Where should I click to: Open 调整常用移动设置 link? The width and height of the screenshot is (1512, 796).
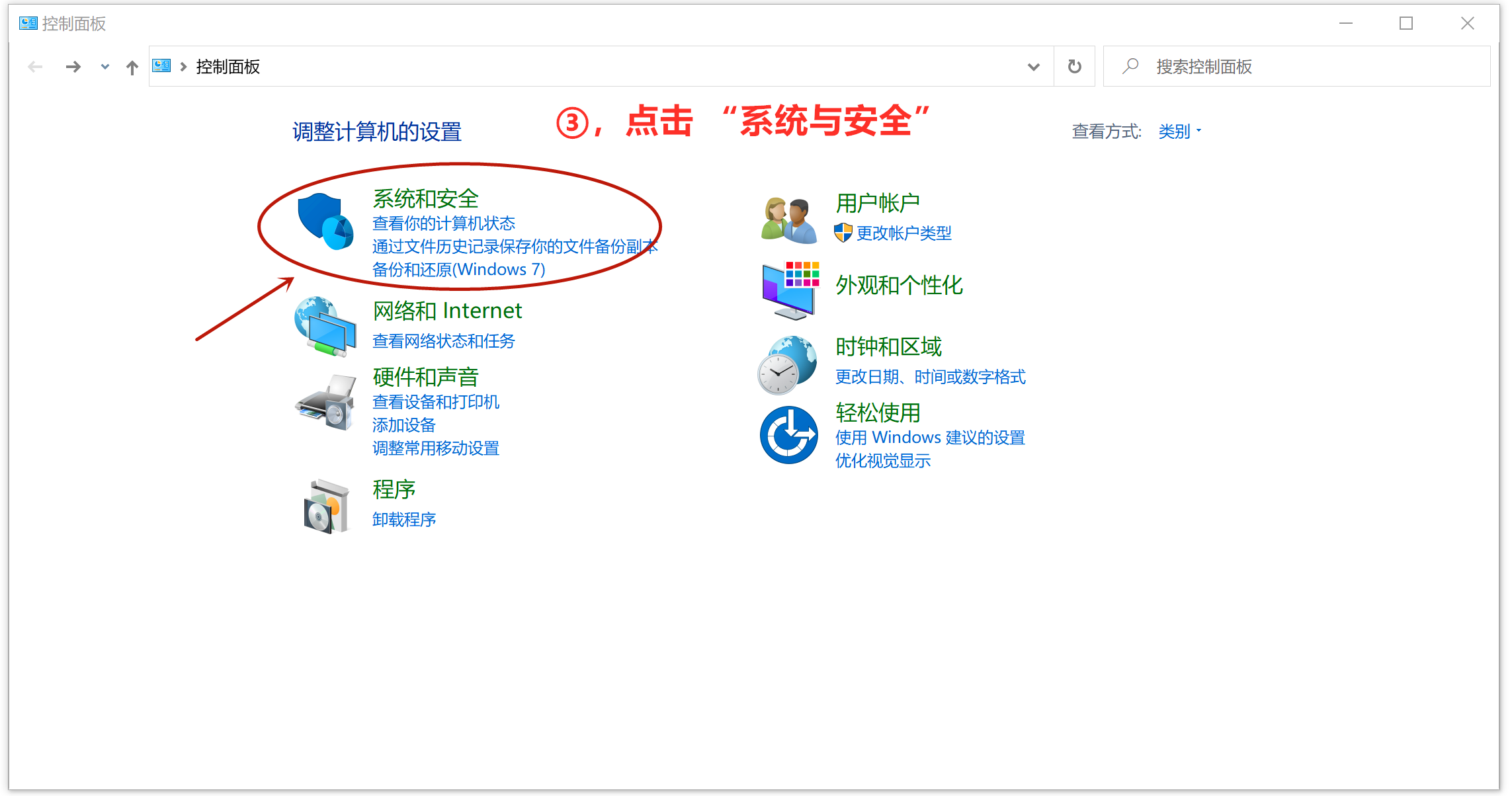(x=435, y=448)
